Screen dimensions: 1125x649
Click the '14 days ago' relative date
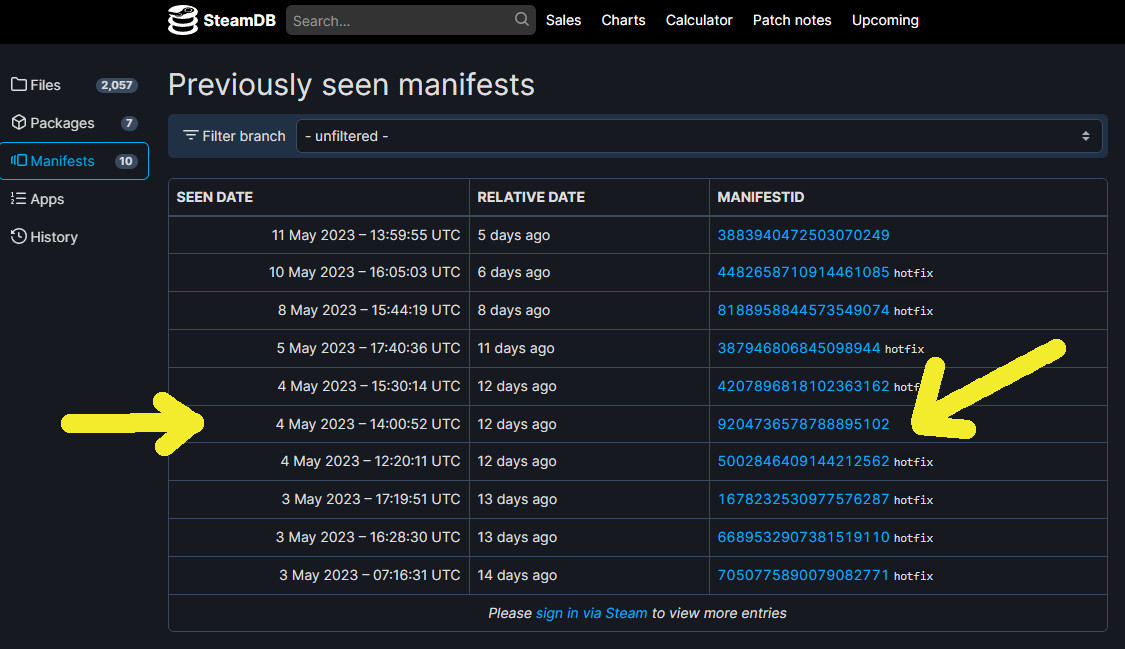(x=517, y=576)
